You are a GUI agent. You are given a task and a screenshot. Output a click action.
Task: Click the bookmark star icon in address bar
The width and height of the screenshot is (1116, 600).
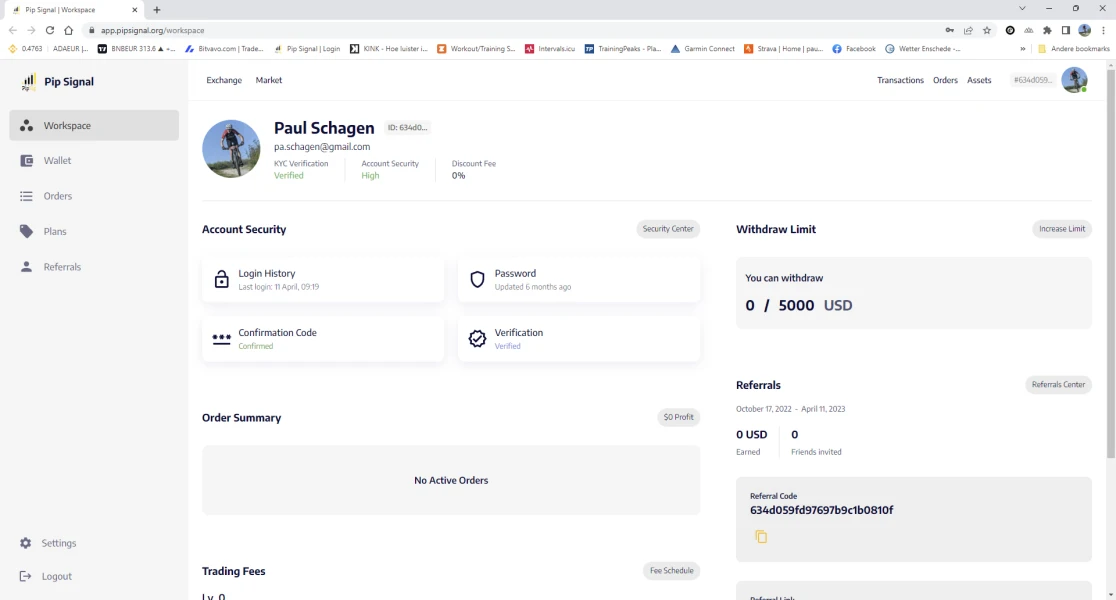click(x=986, y=31)
